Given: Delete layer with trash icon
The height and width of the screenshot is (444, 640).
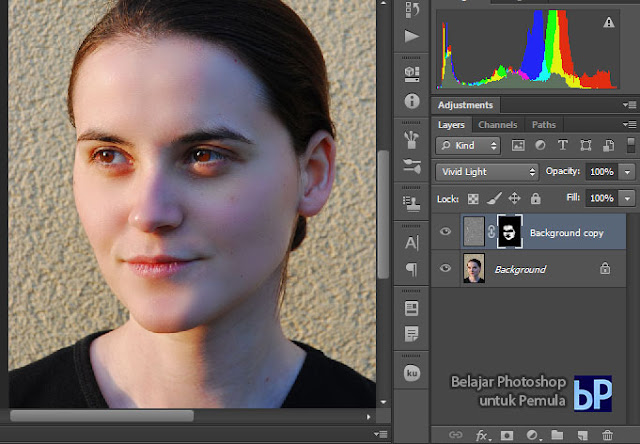Looking at the screenshot, I should point(607,435).
